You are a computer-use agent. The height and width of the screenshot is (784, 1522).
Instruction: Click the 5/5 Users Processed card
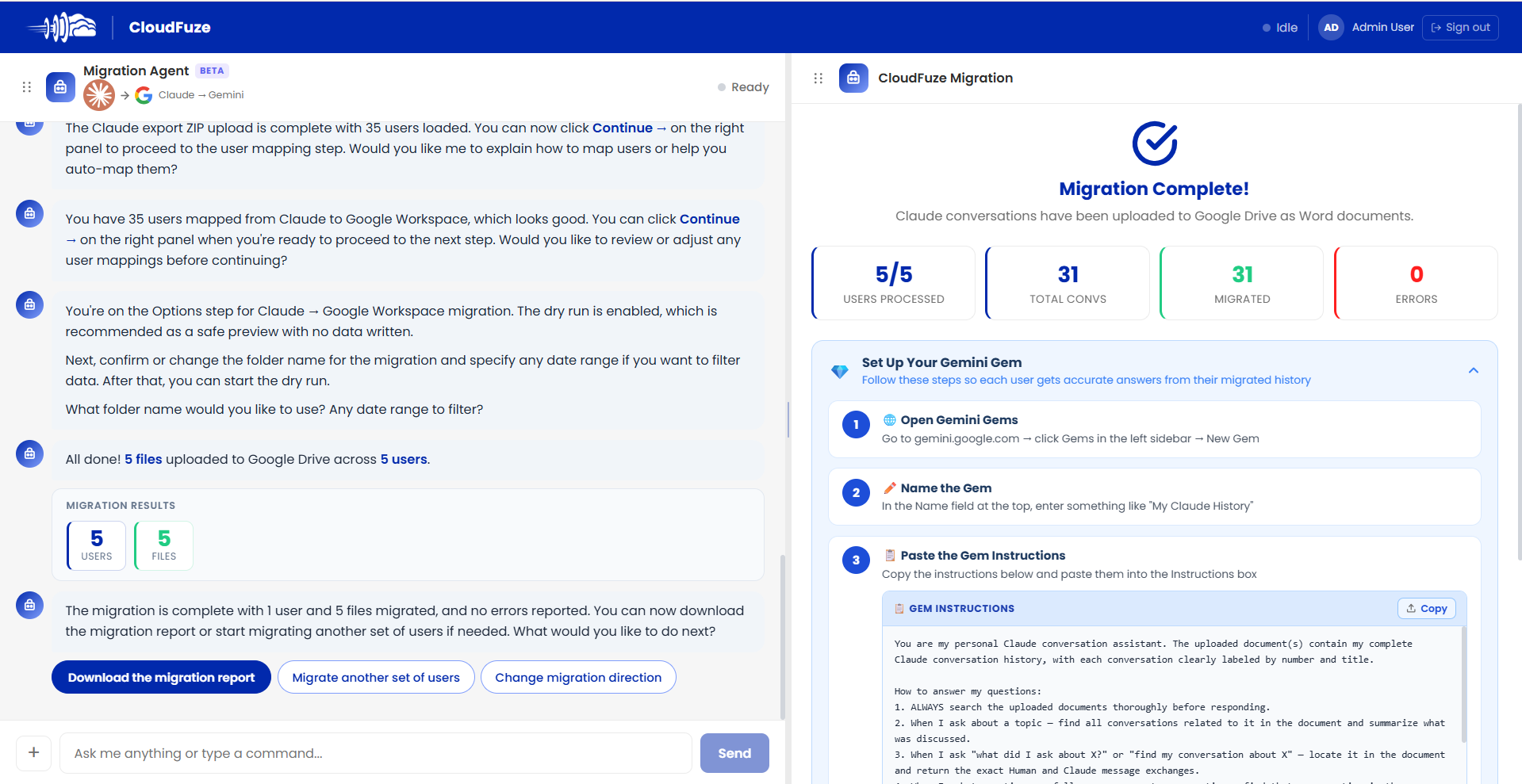tap(893, 283)
